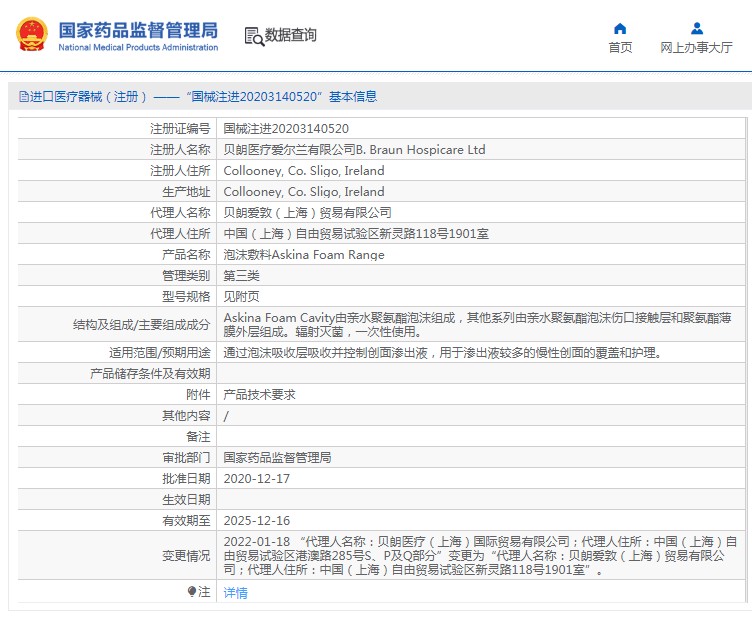Click the 网上办事大厅 person icon
Viewport: 752px width, 619px height.
click(696, 28)
